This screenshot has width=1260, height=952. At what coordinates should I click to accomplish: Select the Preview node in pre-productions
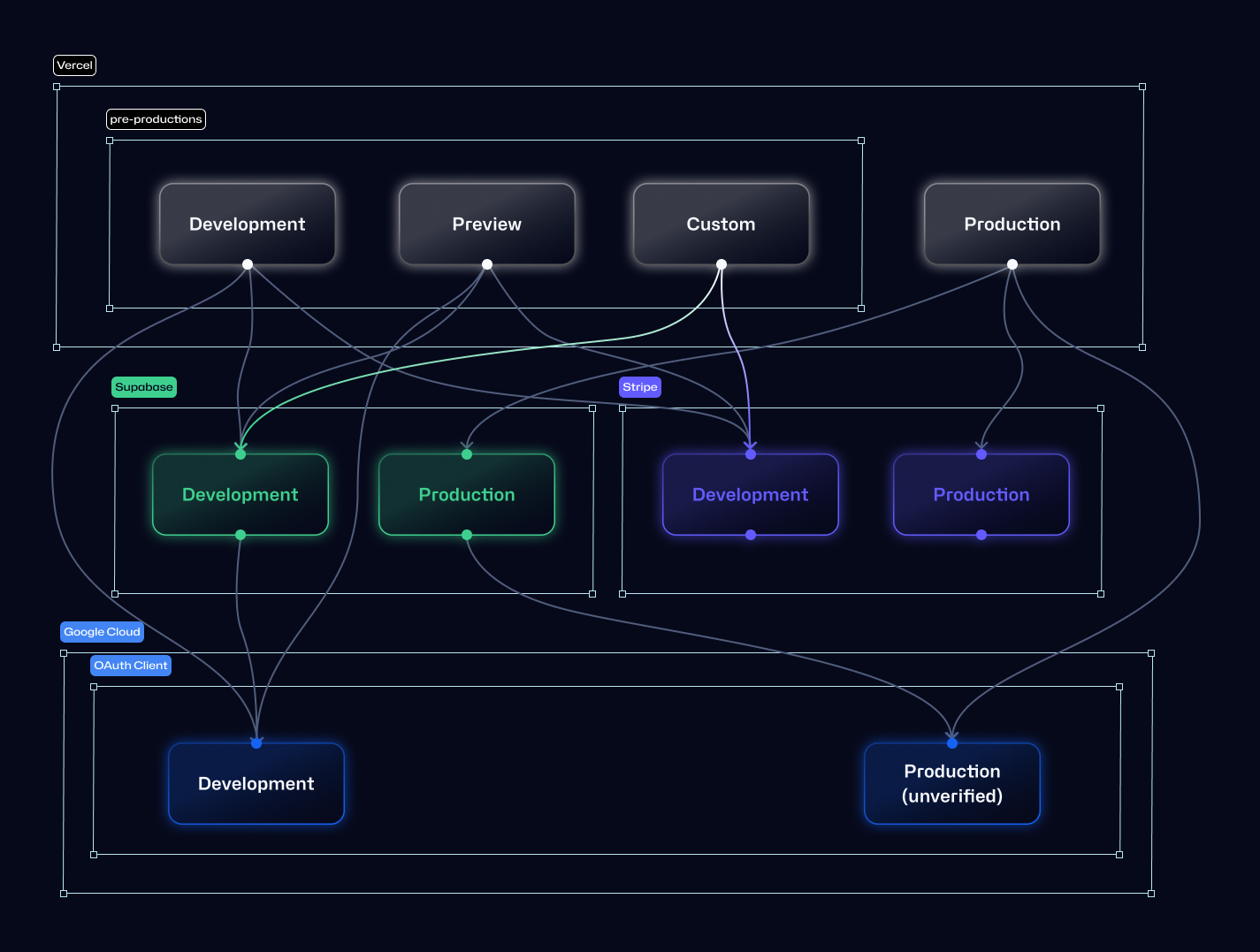click(487, 224)
